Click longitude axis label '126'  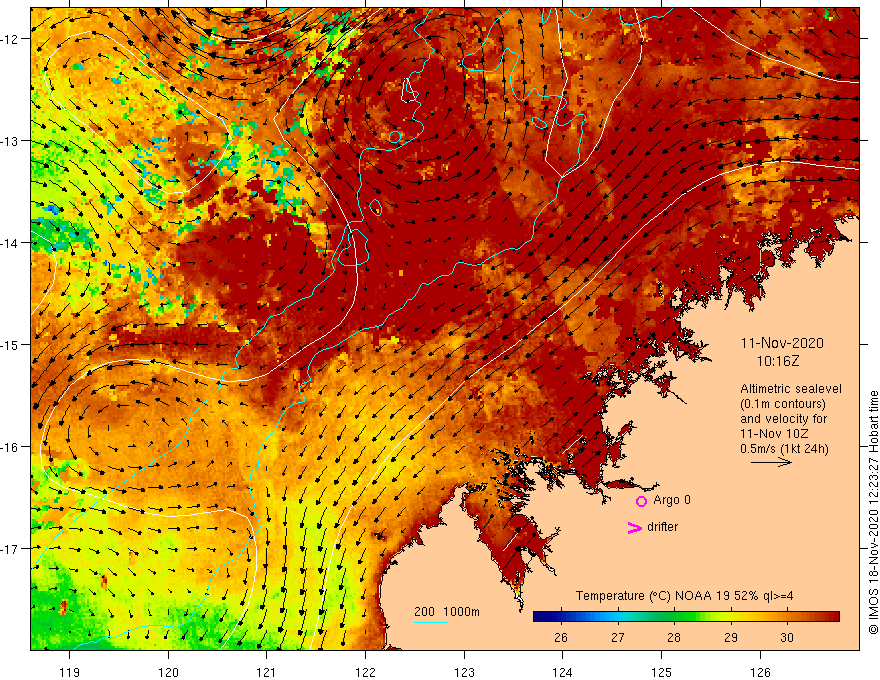[x=760, y=672]
